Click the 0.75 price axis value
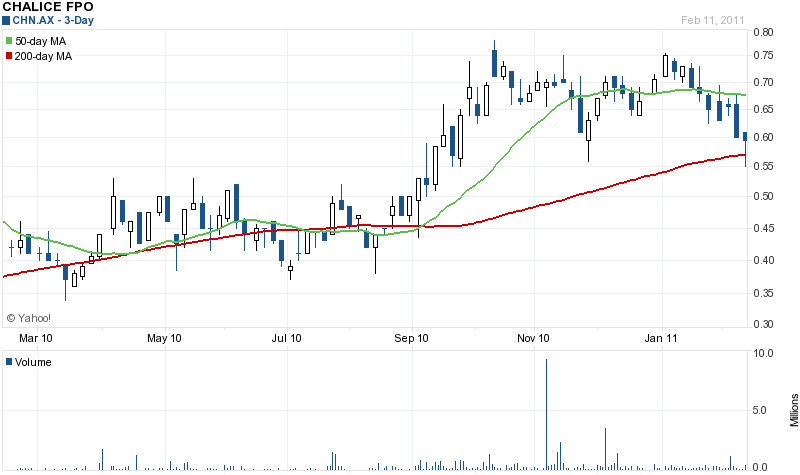This screenshot has width=800, height=475. [763, 55]
